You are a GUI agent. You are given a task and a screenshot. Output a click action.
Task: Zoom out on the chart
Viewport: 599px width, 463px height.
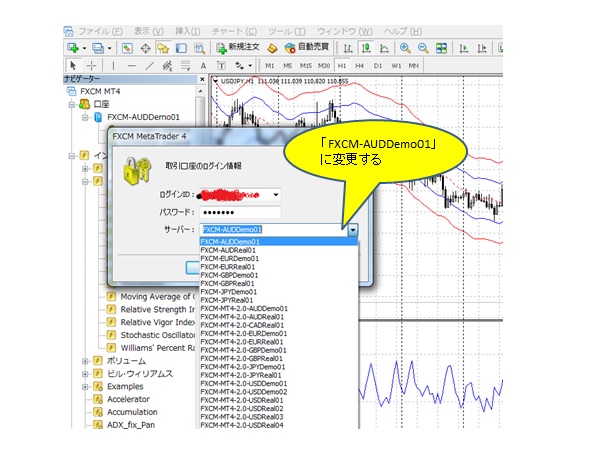point(423,48)
